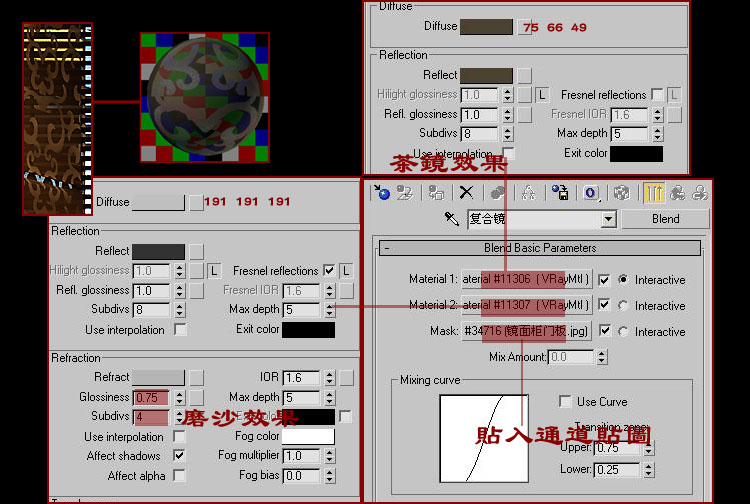Click map button beside brown Reflect swatch
The height and width of the screenshot is (504, 750).
(x=525, y=76)
